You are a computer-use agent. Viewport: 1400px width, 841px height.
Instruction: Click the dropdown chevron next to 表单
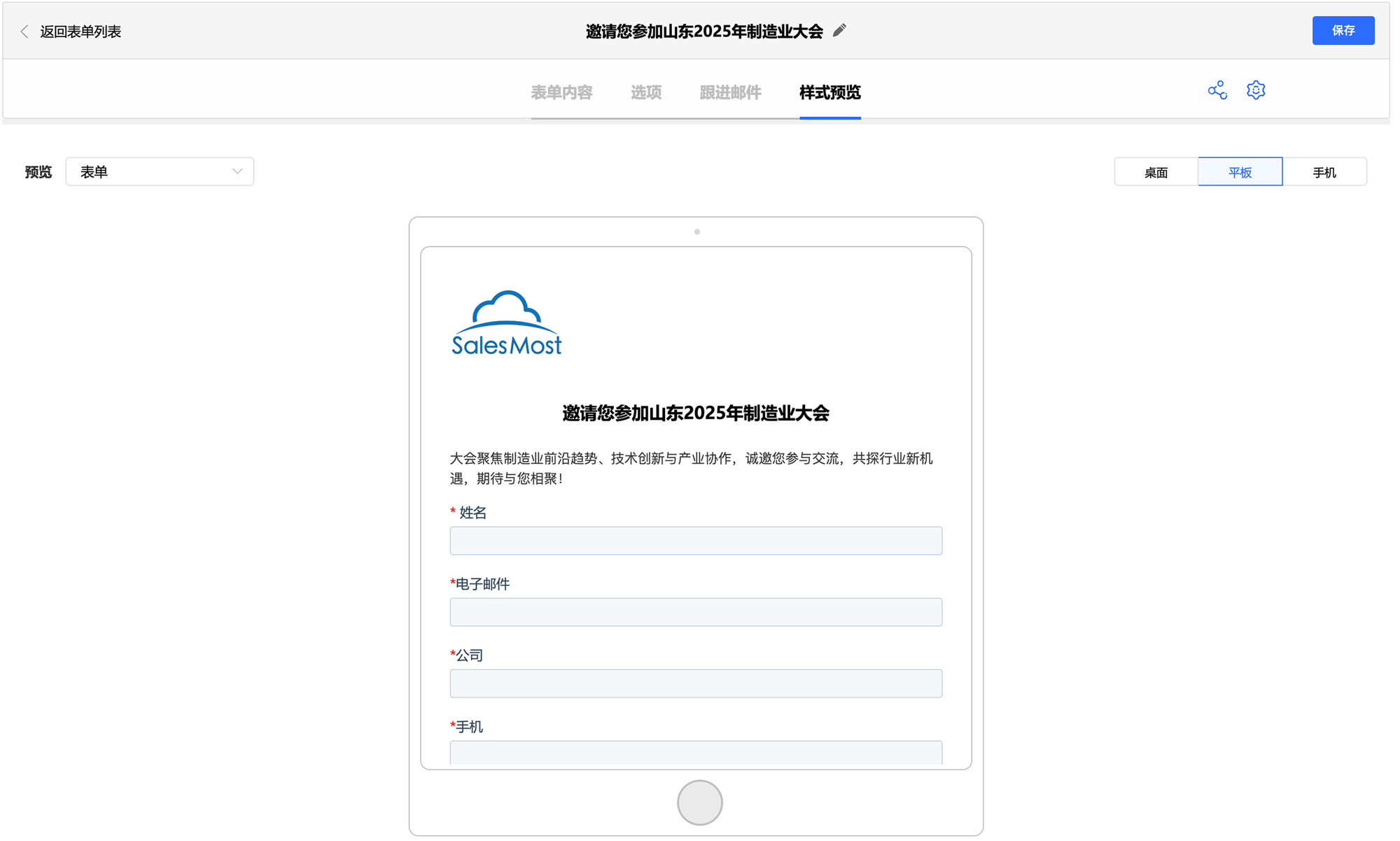(x=237, y=172)
